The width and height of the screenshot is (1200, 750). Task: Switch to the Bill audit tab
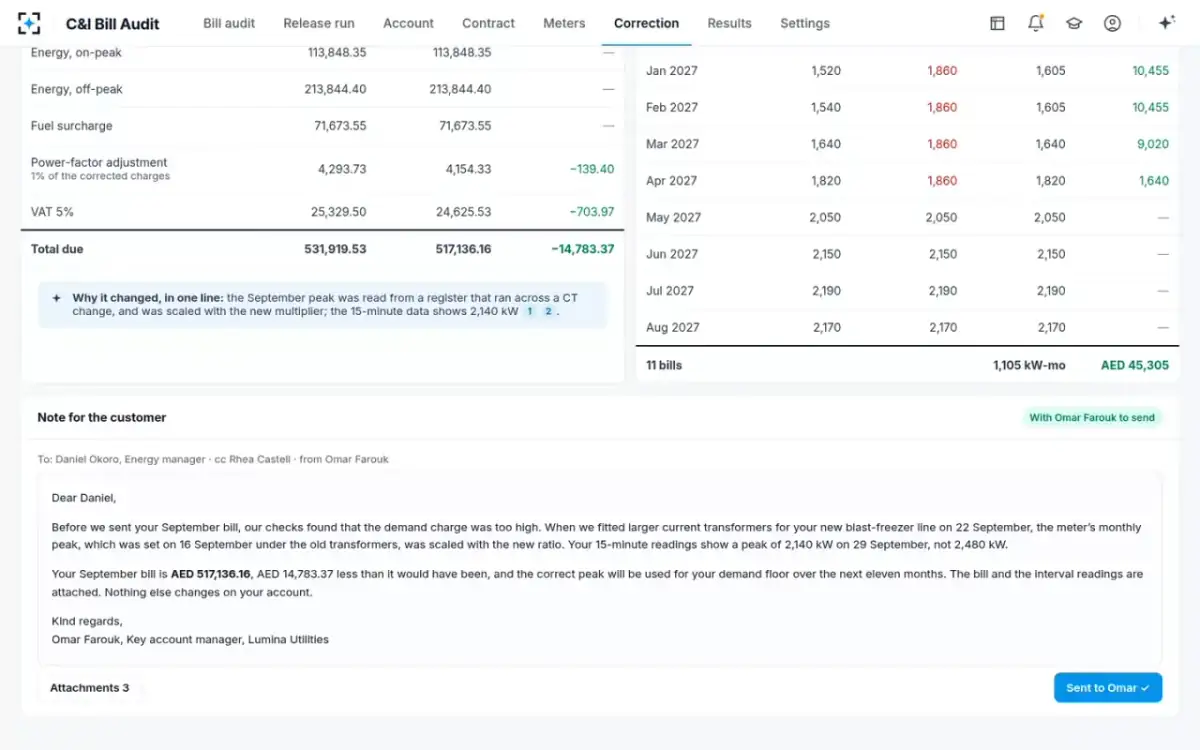click(x=229, y=23)
